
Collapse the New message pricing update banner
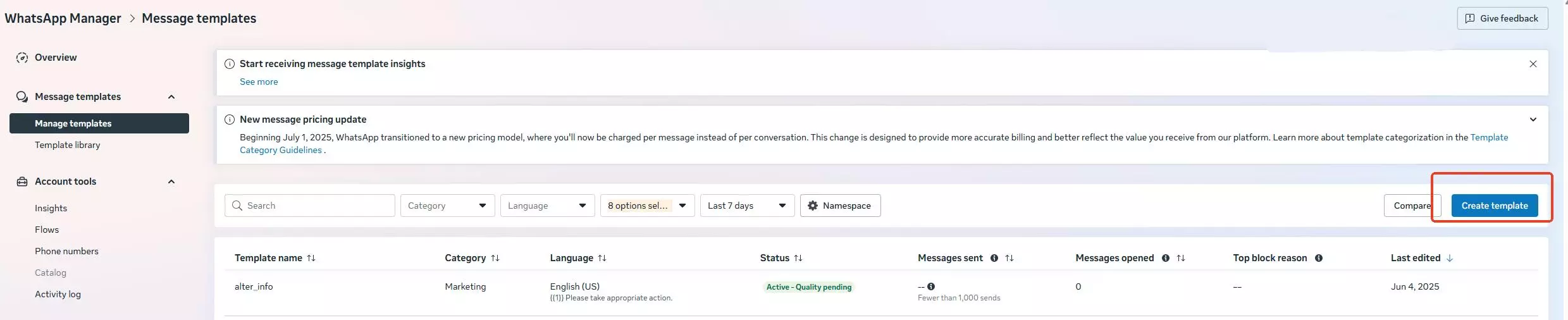click(x=1533, y=120)
